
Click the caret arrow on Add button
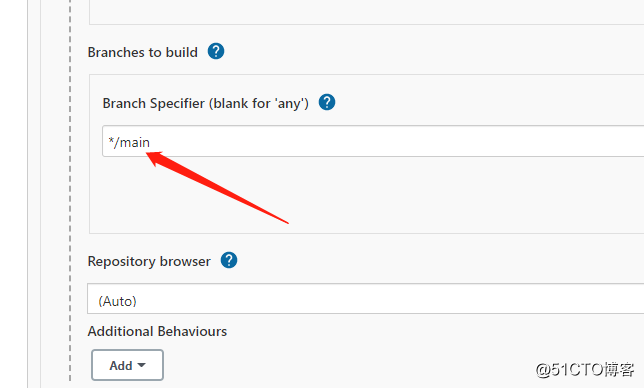[x=141, y=365]
